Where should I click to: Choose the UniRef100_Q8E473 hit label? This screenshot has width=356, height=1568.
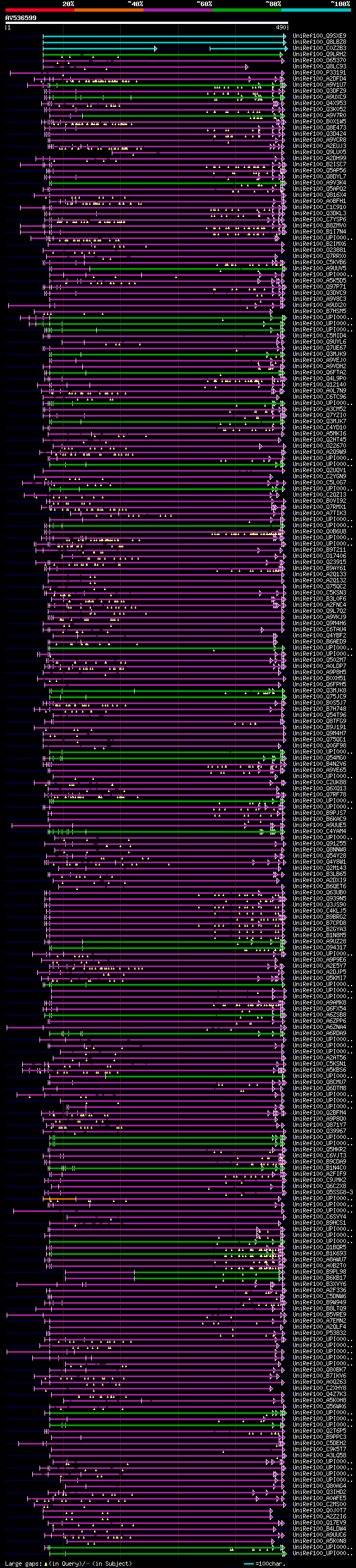tap(319, 128)
